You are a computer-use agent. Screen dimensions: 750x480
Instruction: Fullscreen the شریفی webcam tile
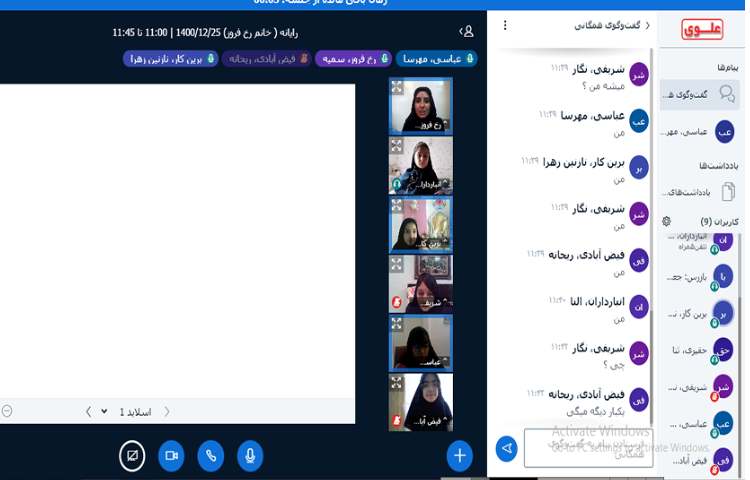tap(397, 264)
